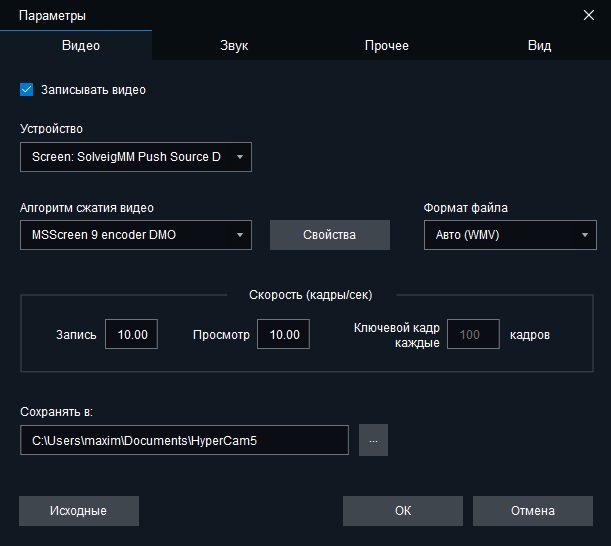The height and width of the screenshot is (546, 611).
Task: Select the Видео tab
Action: (81, 45)
